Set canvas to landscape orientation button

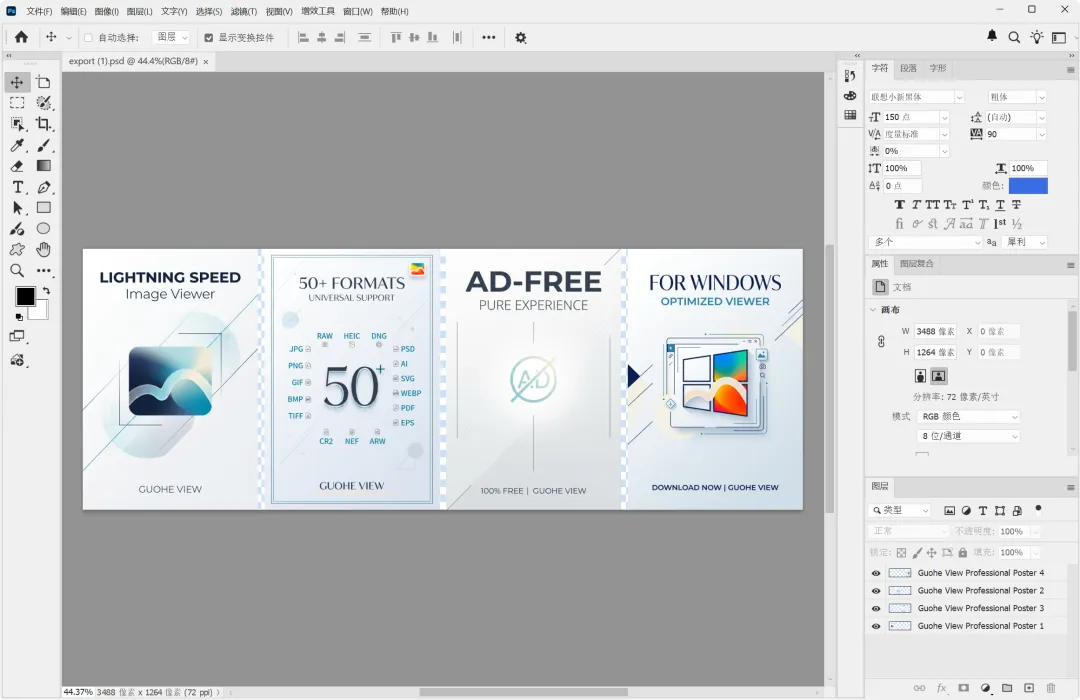pos(938,376)
